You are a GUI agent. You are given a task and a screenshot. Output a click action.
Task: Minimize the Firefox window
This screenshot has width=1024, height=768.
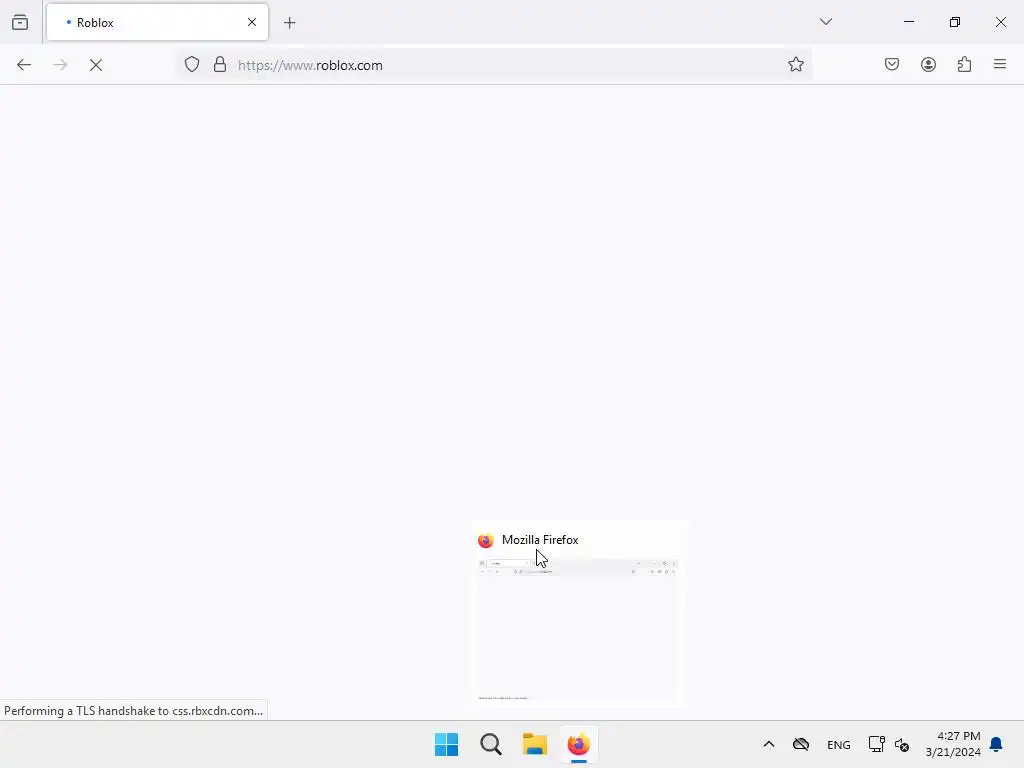click(x=909, y=22)
